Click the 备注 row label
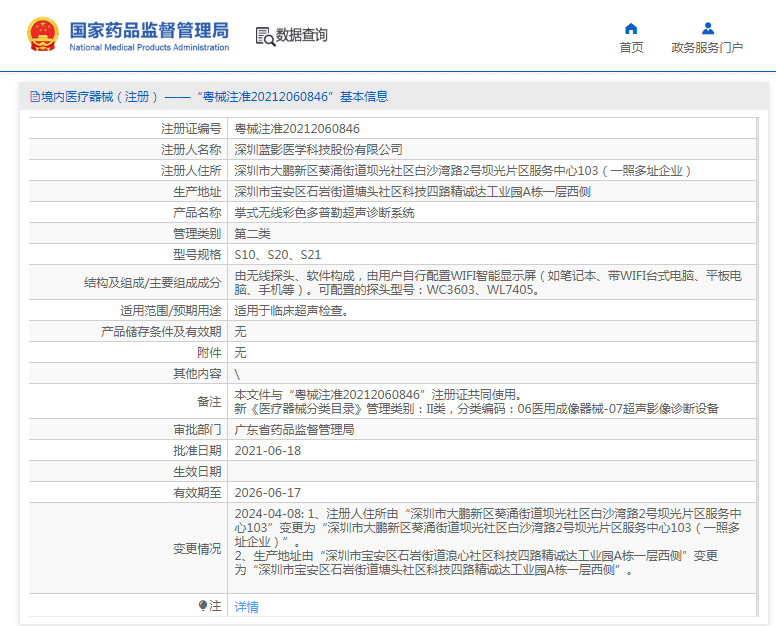Viewport: 776px width, 626px height. 209,402
